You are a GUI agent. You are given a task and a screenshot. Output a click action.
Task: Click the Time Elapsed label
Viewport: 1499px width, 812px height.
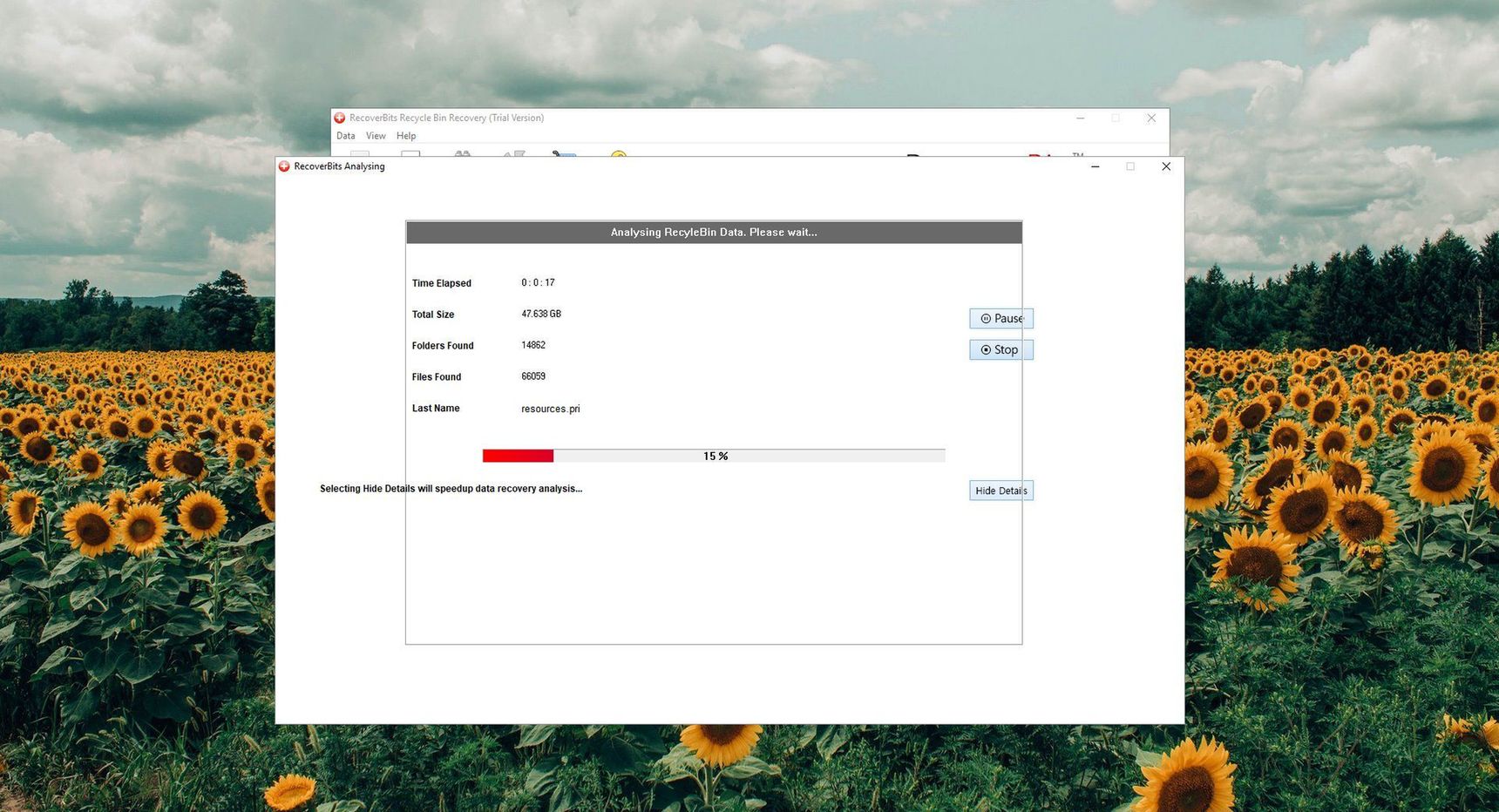442,283
